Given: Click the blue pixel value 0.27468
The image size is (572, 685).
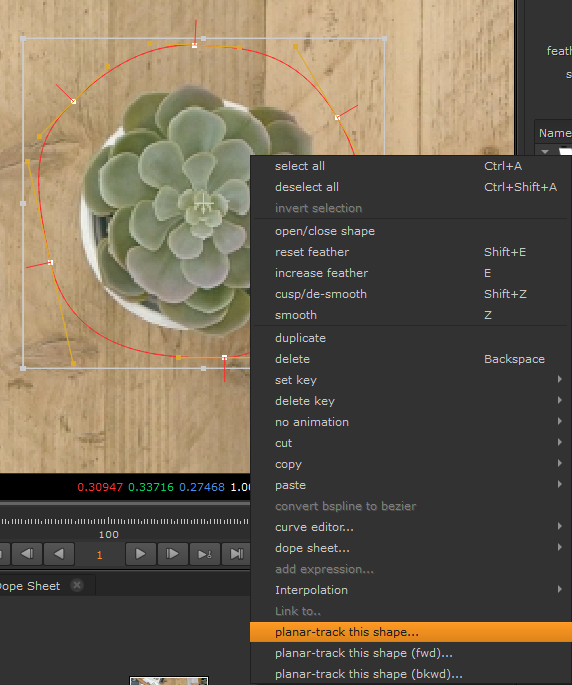Looking at the screenshot, I should tap(202, 487).
